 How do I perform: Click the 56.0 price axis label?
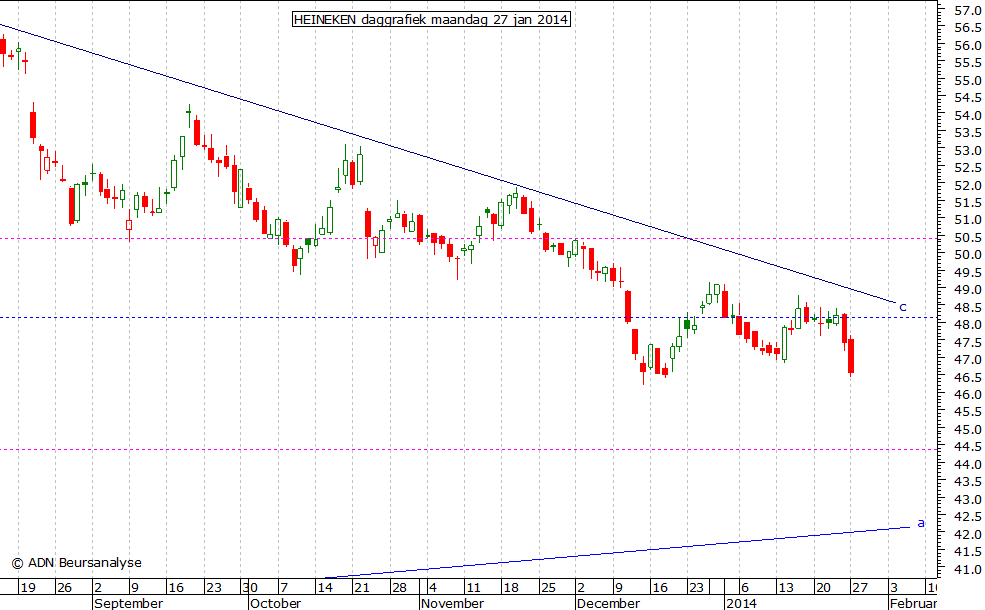(968, 45)
